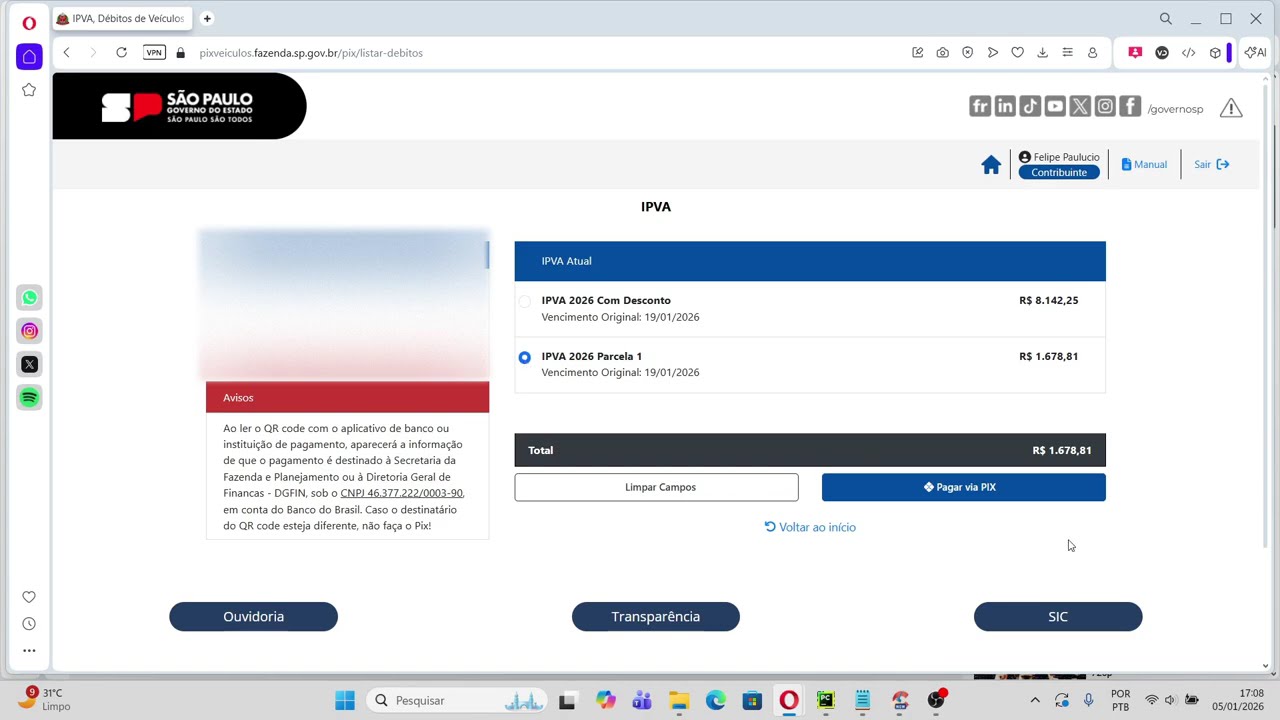Open X (Twitter) in the Opera sidebar
1280x720 pixels.
point(29,364)
